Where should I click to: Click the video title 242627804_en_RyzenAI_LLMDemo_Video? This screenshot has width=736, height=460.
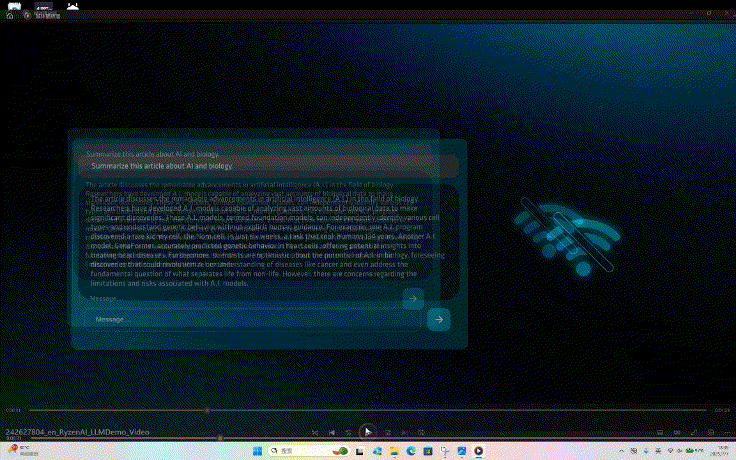78,432
